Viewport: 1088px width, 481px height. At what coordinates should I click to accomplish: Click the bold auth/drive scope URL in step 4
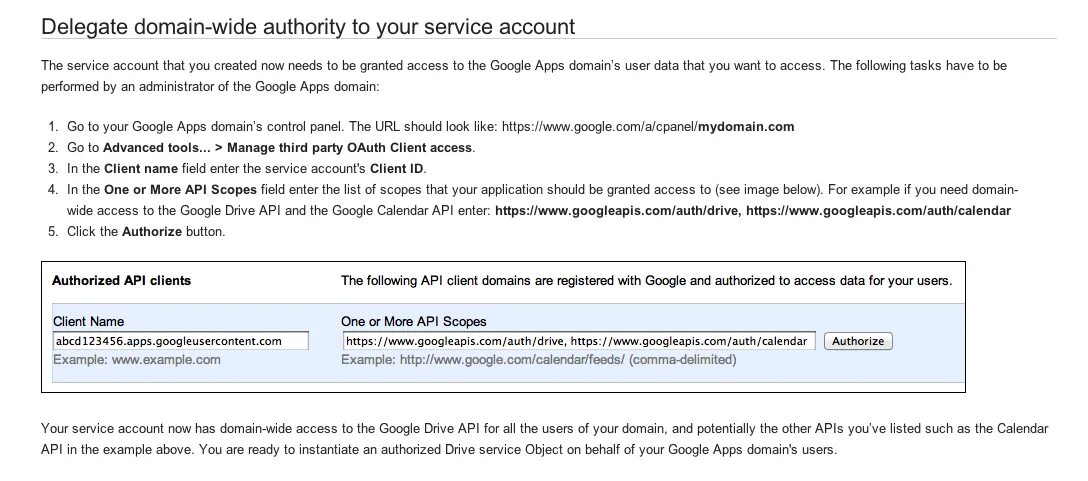(x=616, y=211)
